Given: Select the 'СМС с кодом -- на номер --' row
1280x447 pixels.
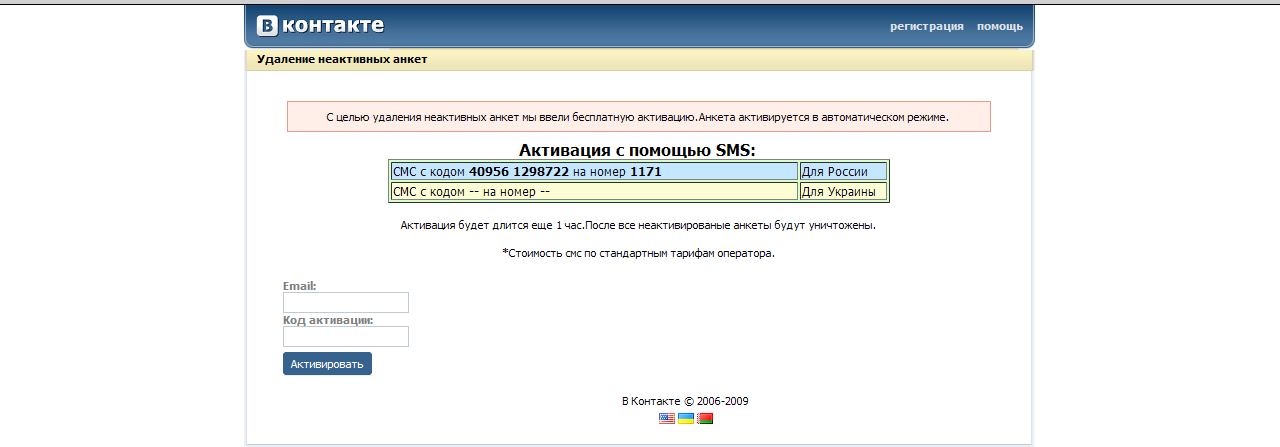Looking at the screenshot, I should pos(594,192).
